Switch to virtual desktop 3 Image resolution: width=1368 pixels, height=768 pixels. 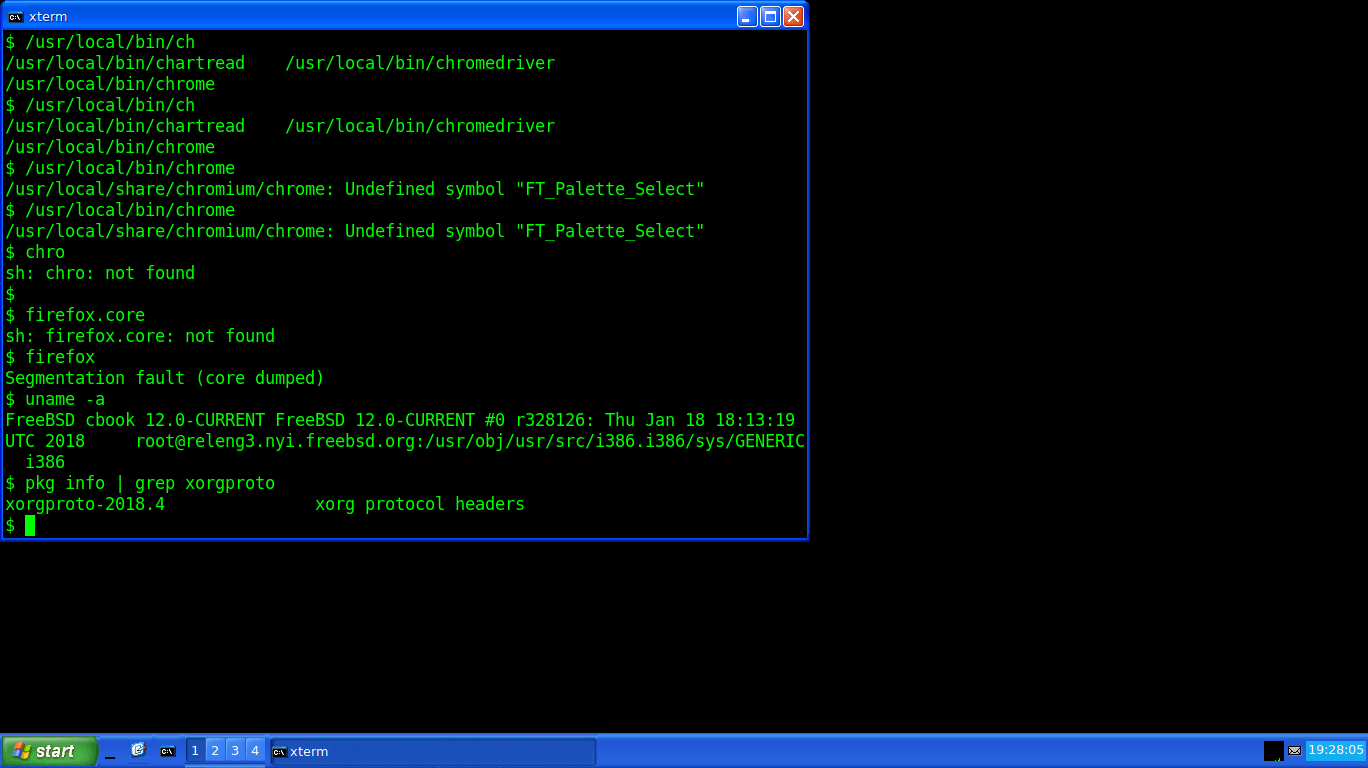click(235, 750)
